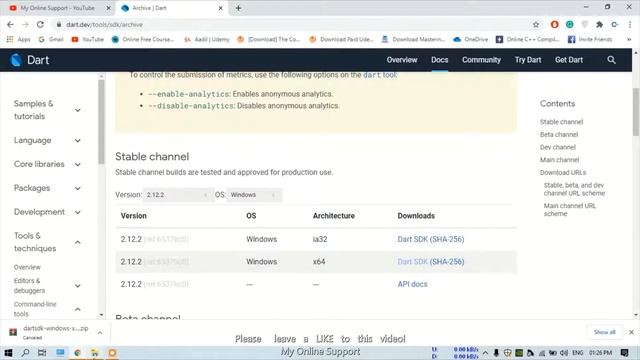Open Task View in taskbar

pyautogui.click(x=42, y=353)
